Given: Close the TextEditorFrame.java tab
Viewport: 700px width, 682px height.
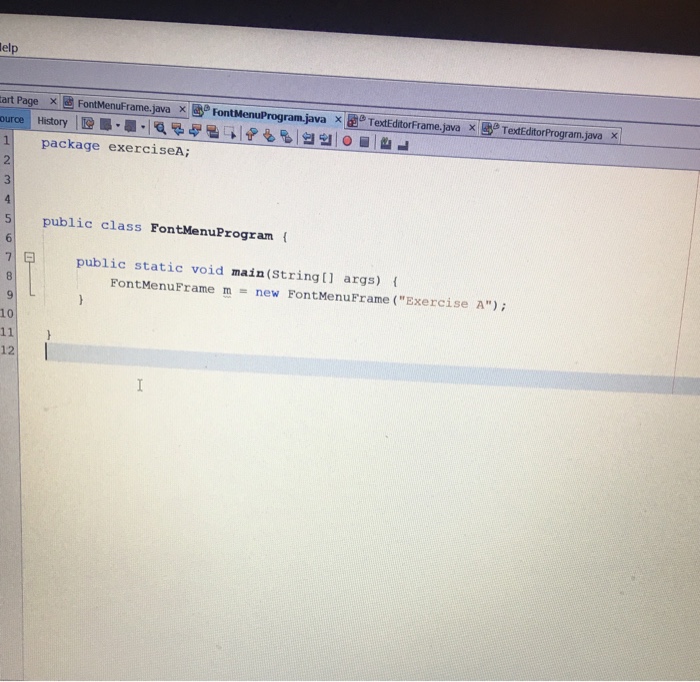Looking at the screenshot, I should [472, 129].
